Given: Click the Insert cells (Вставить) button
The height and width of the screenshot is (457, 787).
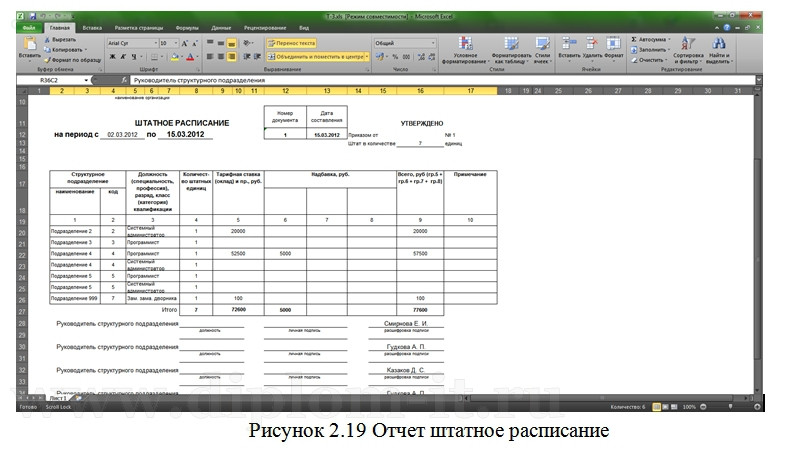Looking at the screenshot, I should tap(569, 48).
